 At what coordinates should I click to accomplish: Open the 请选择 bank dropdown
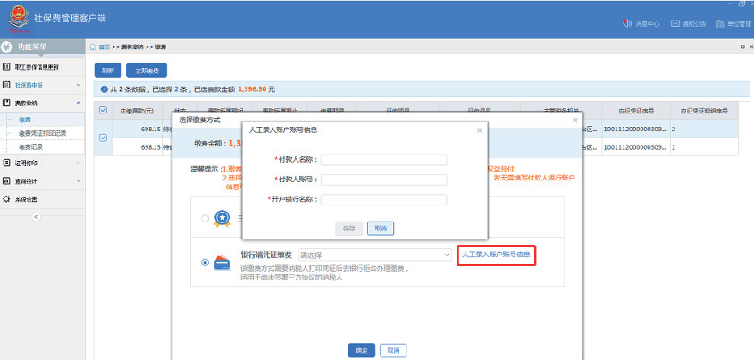point(375,255)
